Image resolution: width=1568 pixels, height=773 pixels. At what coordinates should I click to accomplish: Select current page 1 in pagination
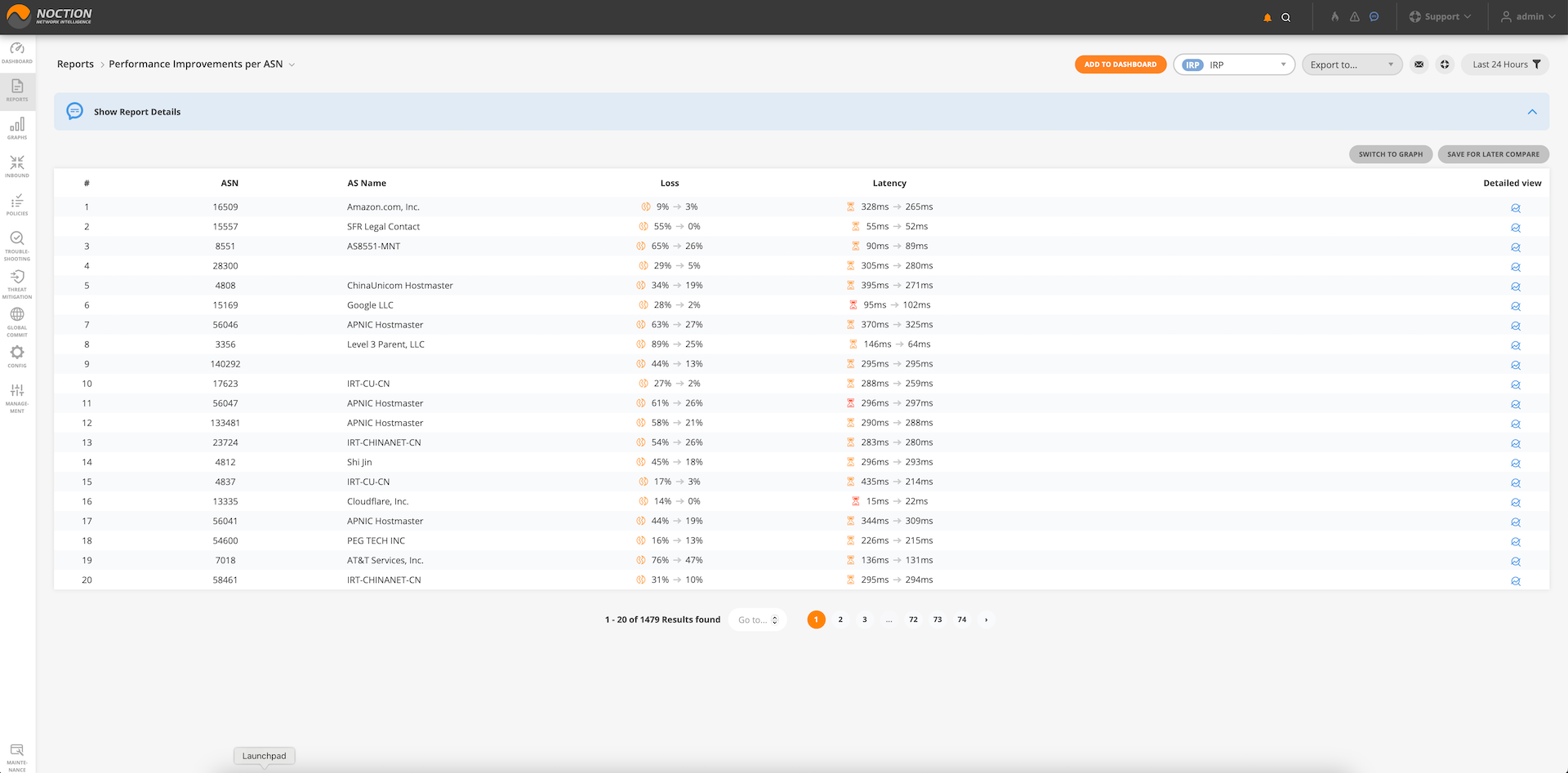tap(816, 620)
